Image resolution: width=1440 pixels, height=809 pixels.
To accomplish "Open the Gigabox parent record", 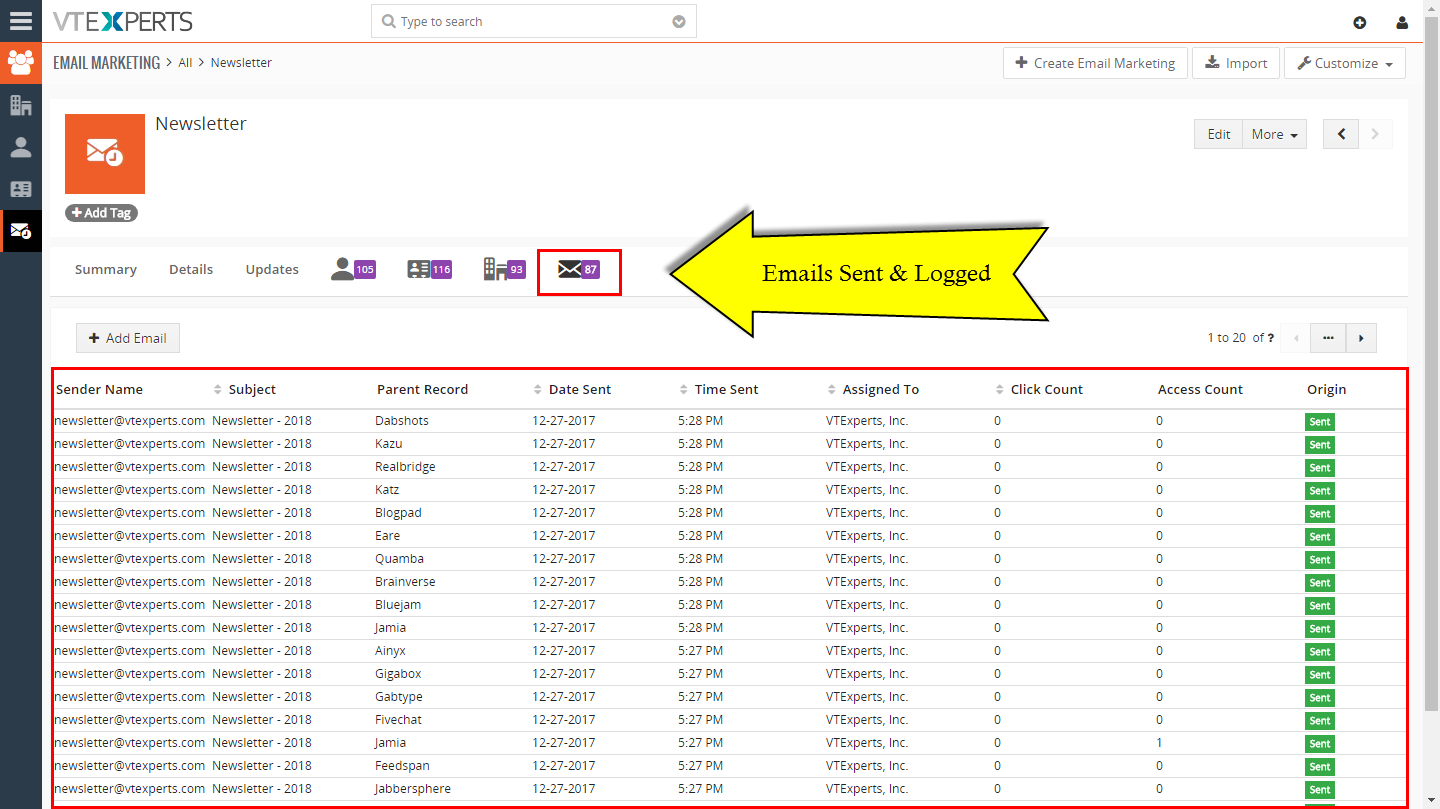I will tap(399, 674).
